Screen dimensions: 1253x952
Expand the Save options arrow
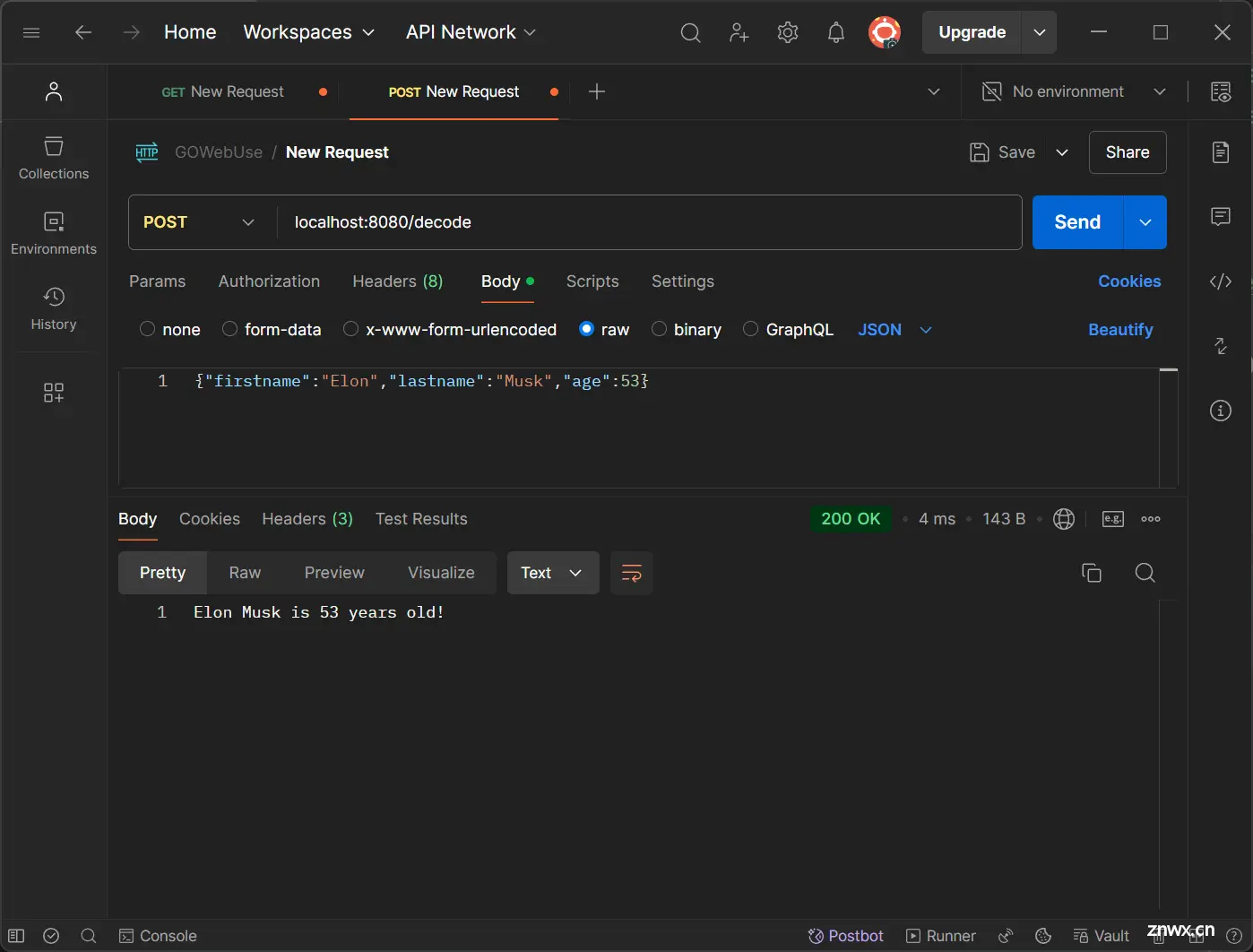(x=1062, y=152)
